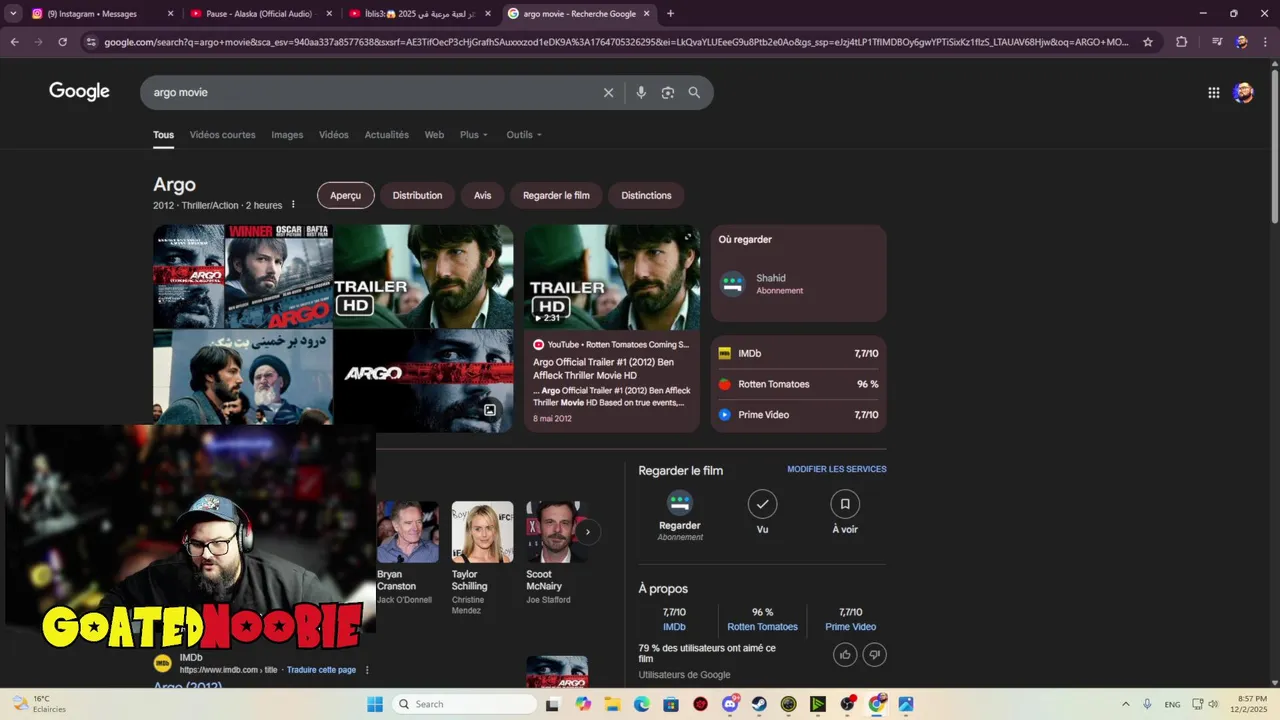Click the thumbs down dislike icon

(875, 655)
